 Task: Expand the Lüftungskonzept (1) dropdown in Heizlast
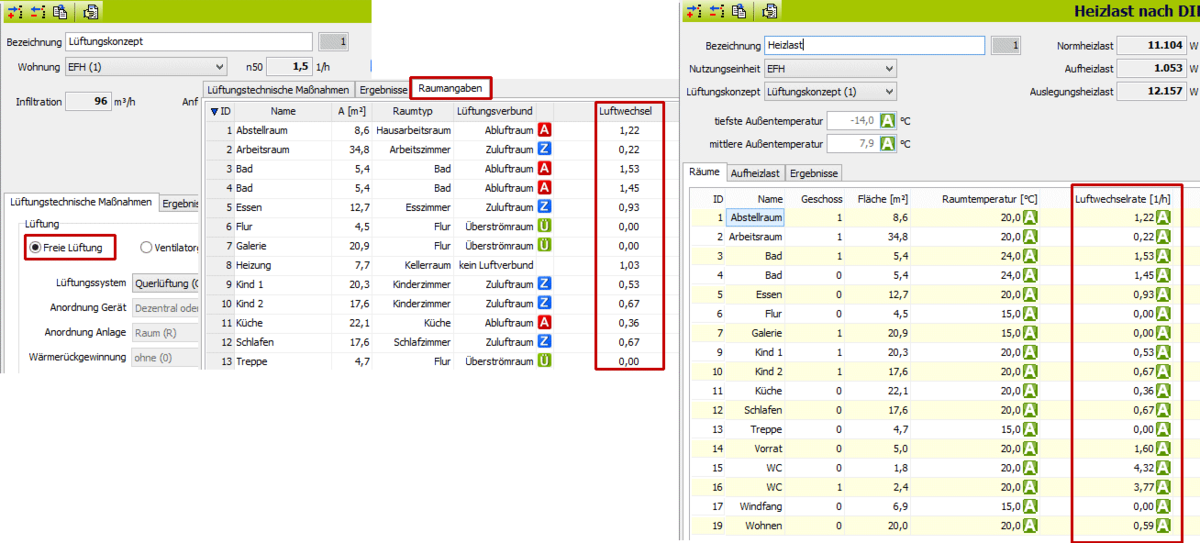(829, 92)
